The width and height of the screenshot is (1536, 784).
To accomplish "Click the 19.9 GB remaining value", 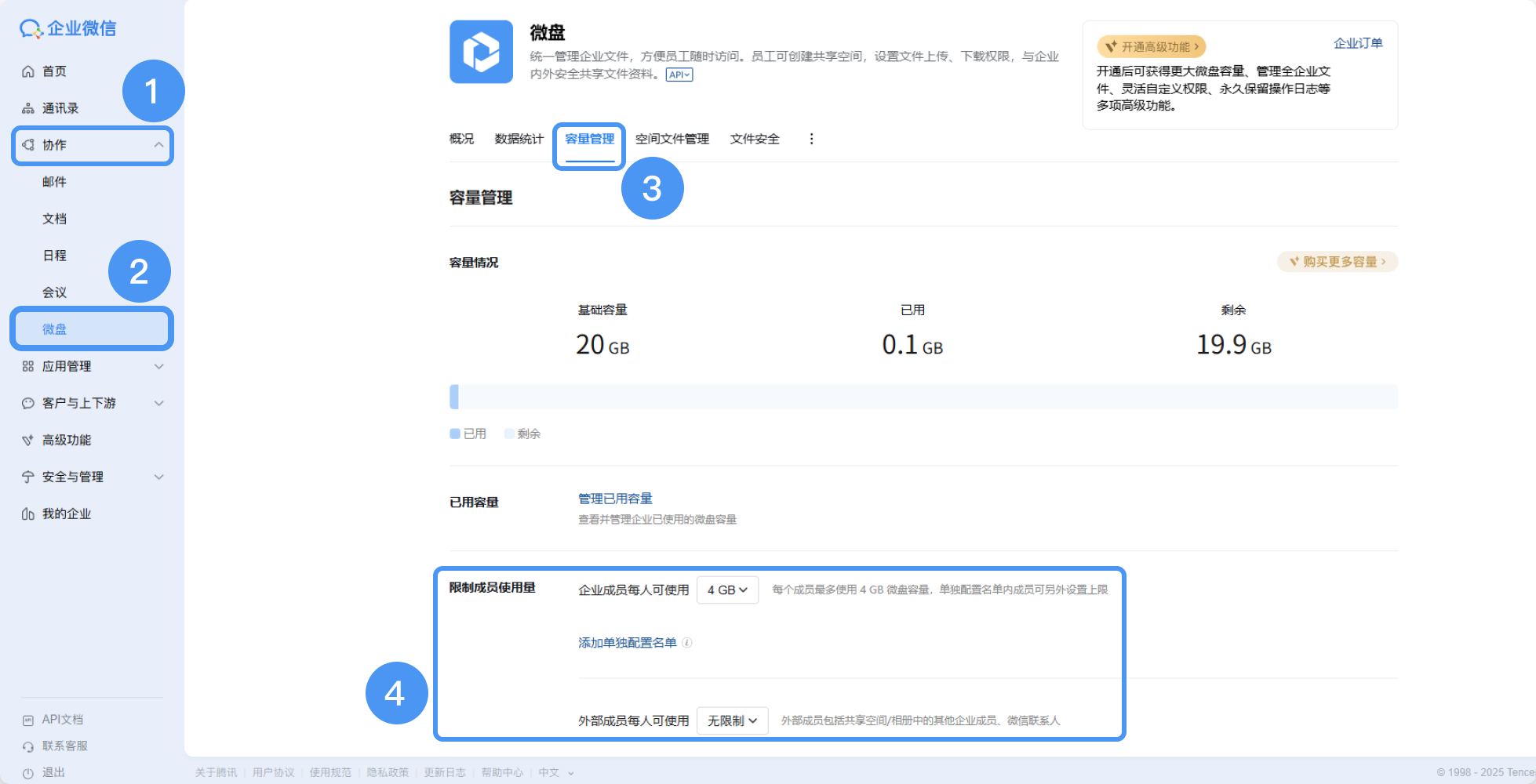I will coord(1234,345).
